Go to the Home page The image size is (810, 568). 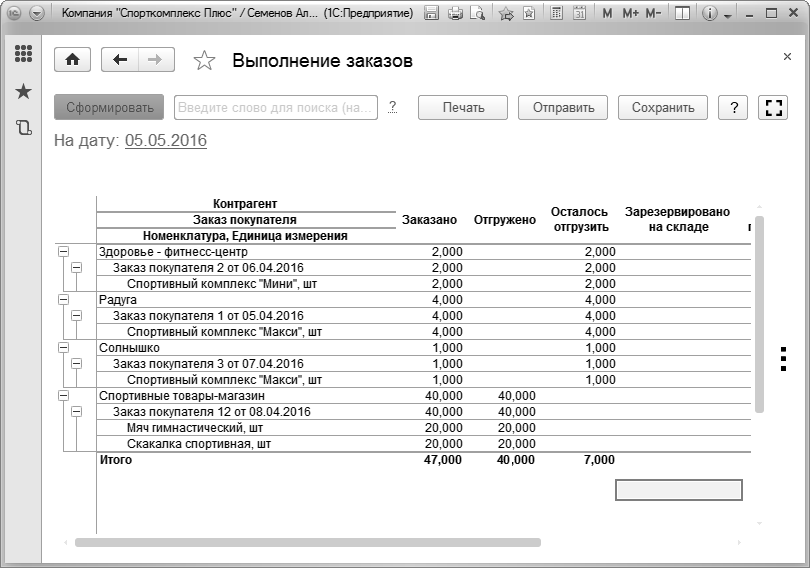pyautogui.click(x=72, y=60)
